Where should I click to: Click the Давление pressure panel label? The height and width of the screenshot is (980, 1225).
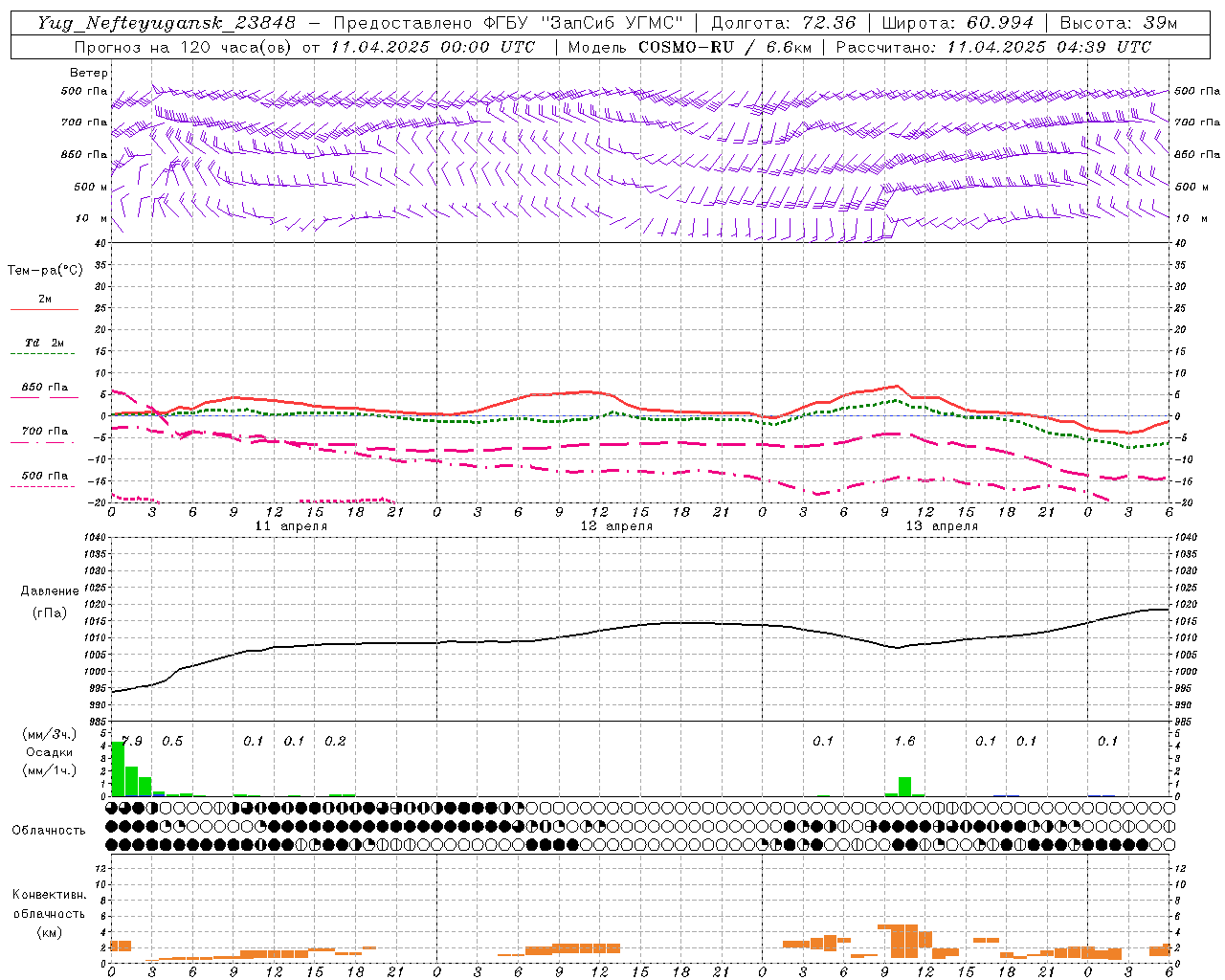click(50, 591)
